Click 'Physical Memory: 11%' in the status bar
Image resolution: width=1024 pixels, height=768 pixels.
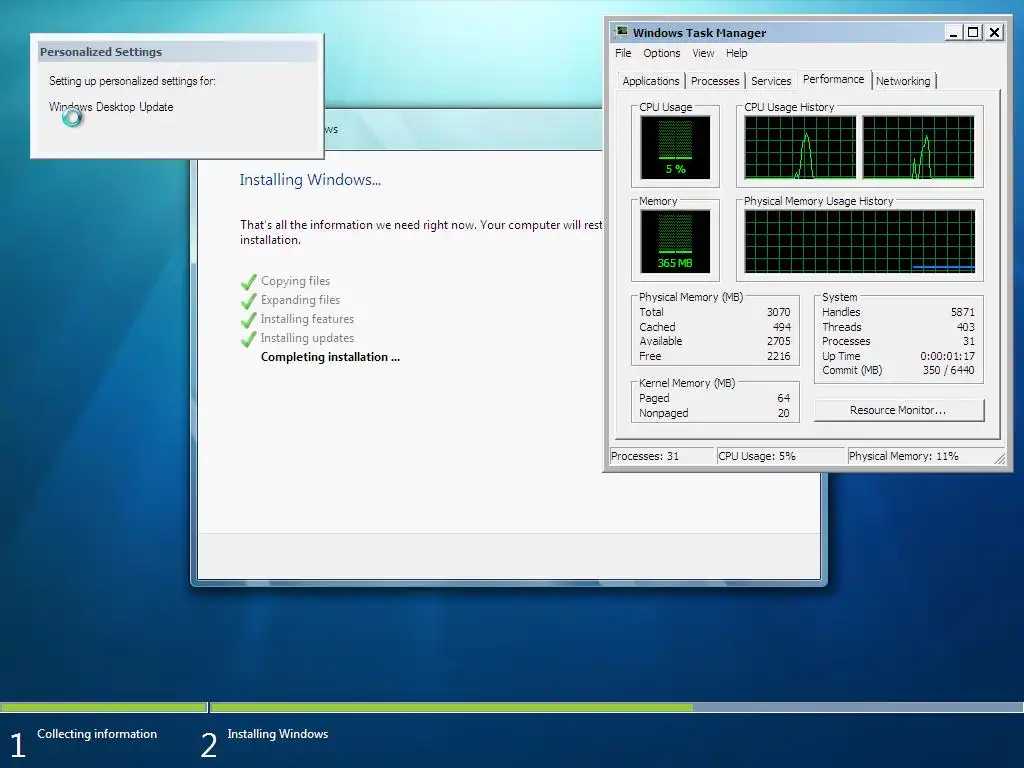[903, 456]
